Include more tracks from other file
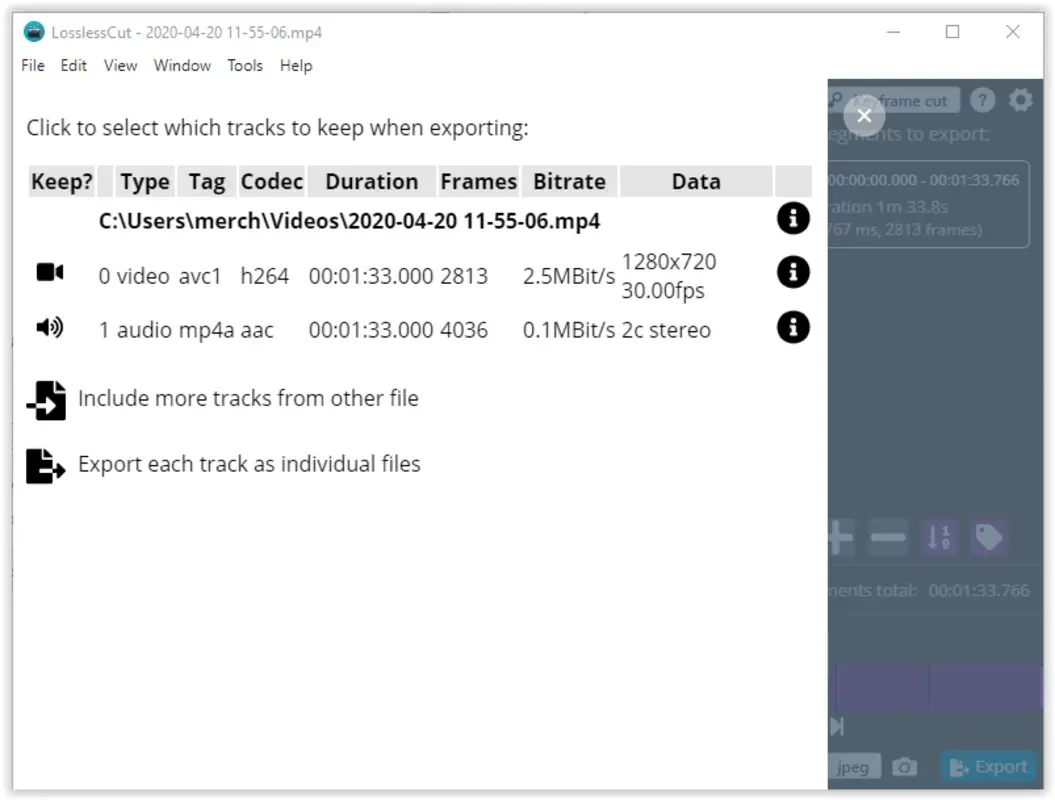This screenshot has width=1055, height=800. pos(245,398)
